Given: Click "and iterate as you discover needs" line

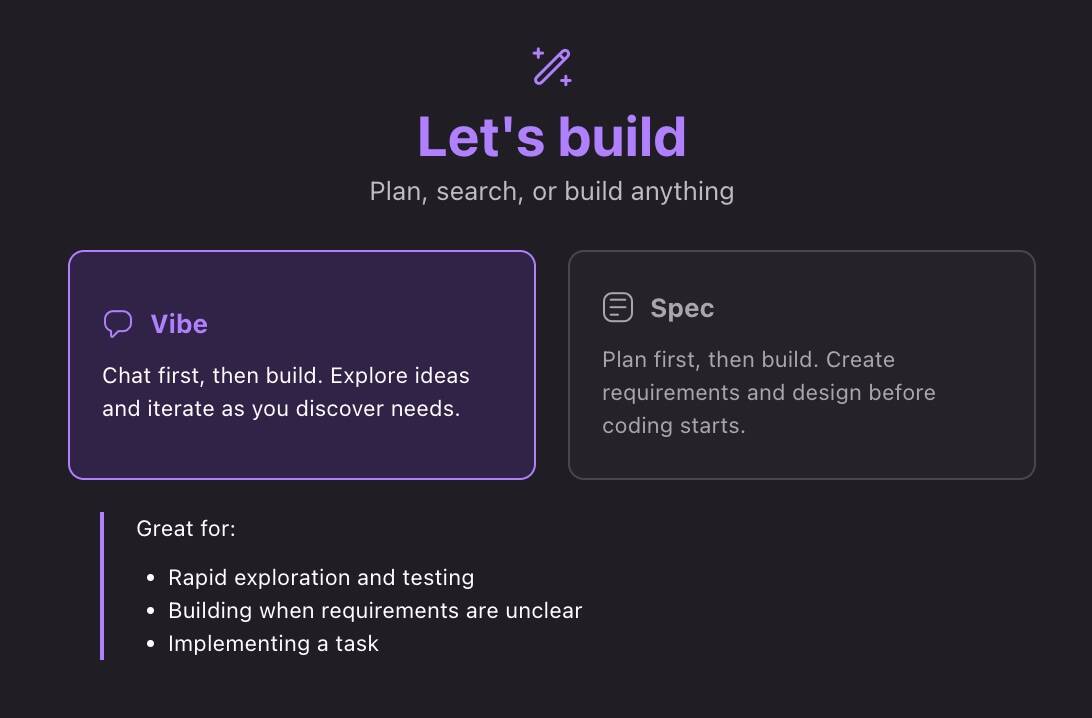Looking at the screenshot, I should click(281, 409).
